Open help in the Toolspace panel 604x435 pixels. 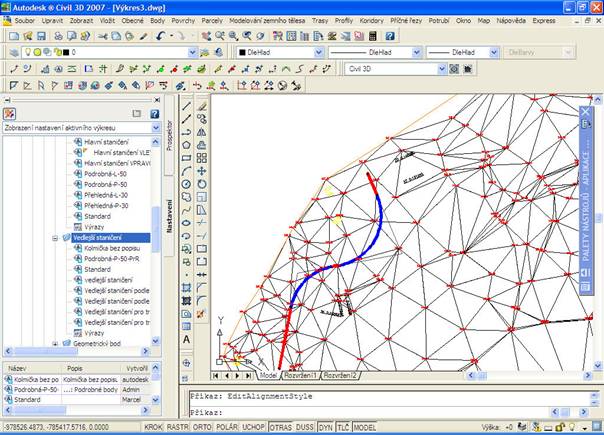click(154, 113)
